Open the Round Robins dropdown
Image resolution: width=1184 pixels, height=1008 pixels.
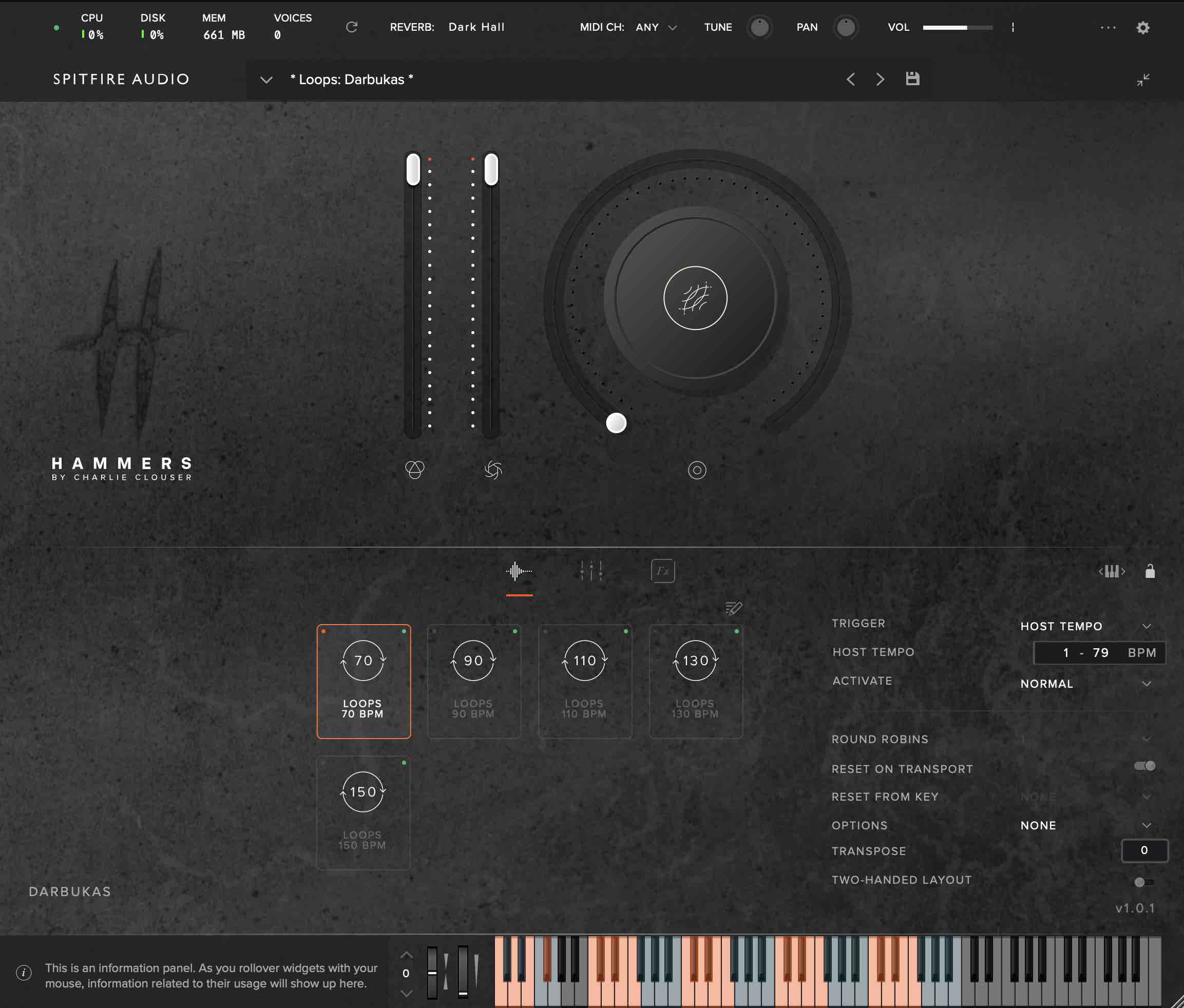click(1086, 739)
